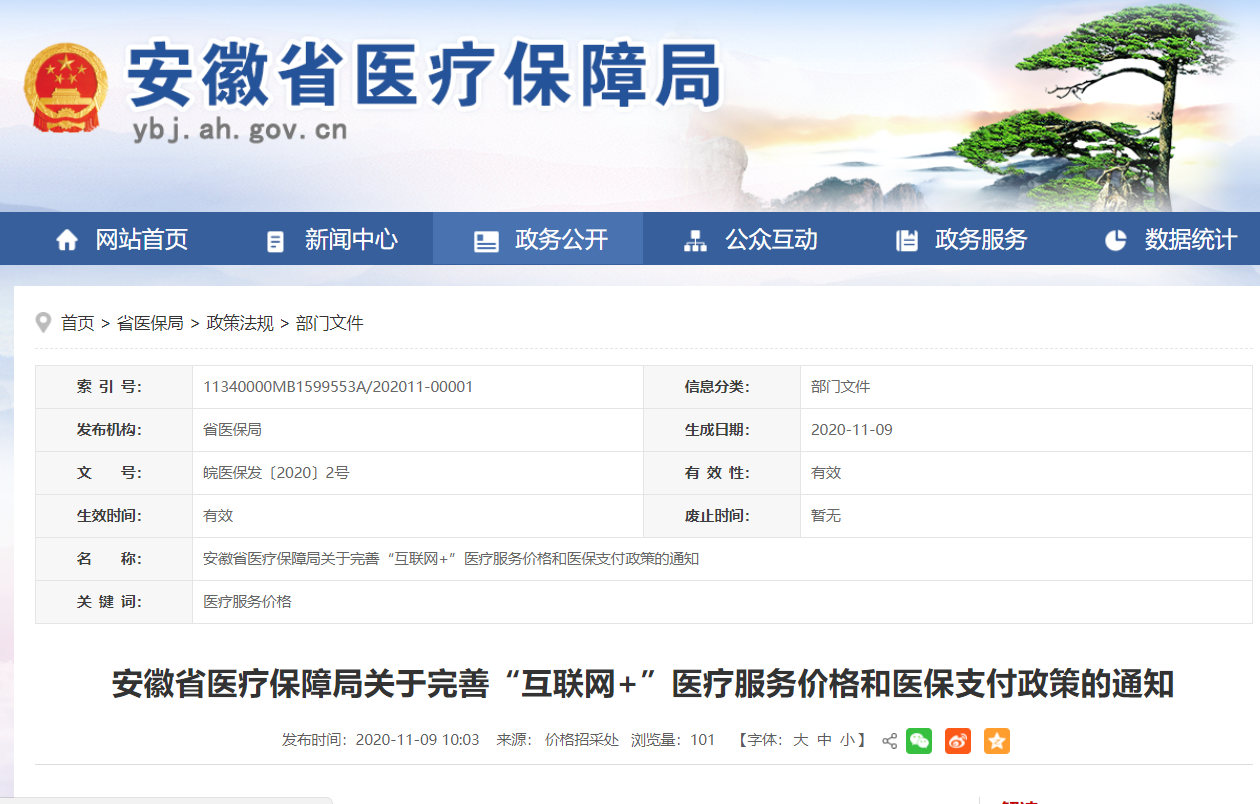This screenshot has width=1260, height=804.
Task: Open 政务服务 in navigation
Action: tap(981, 240)
